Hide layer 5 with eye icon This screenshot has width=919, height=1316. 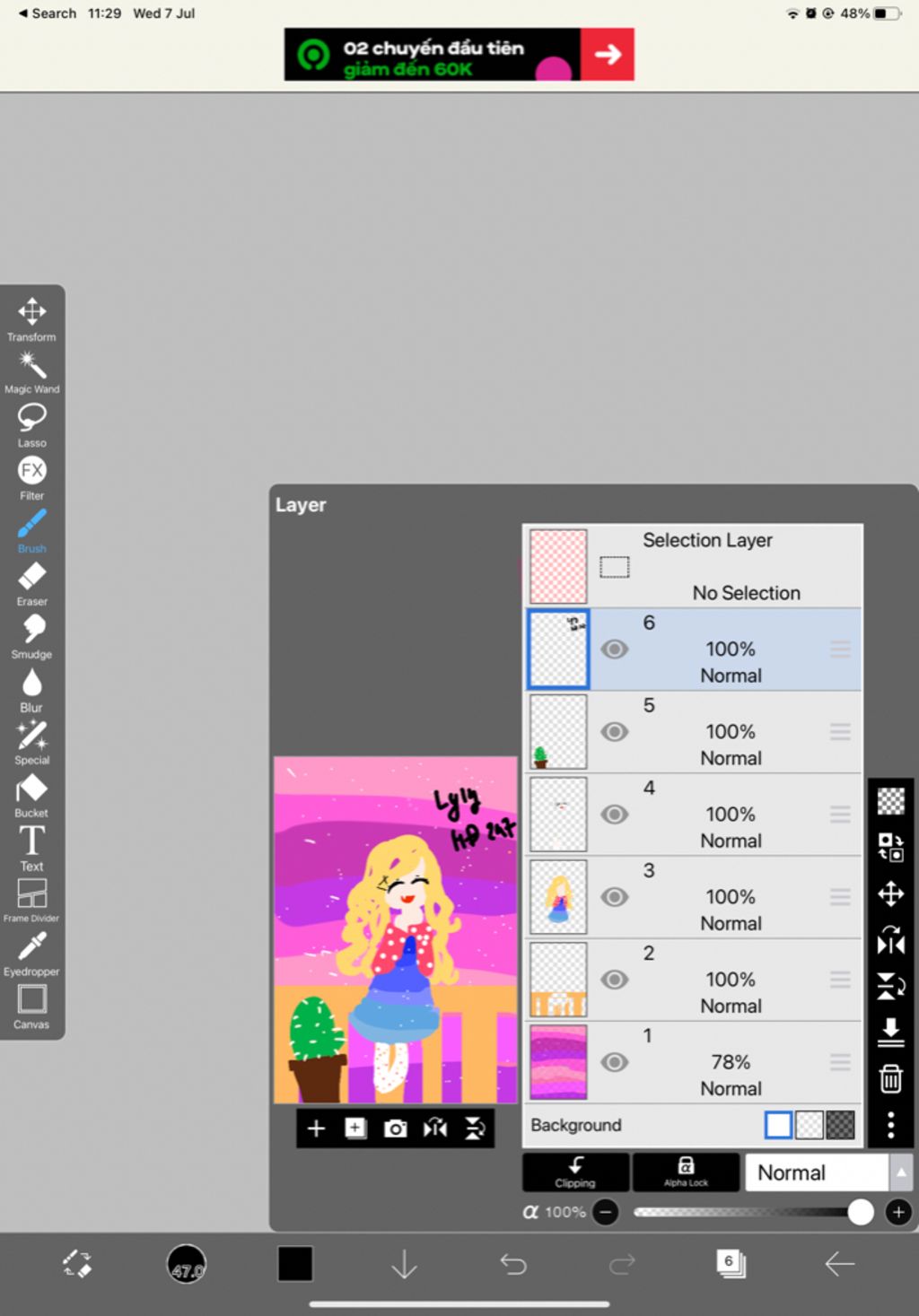(x=614, y=731)
